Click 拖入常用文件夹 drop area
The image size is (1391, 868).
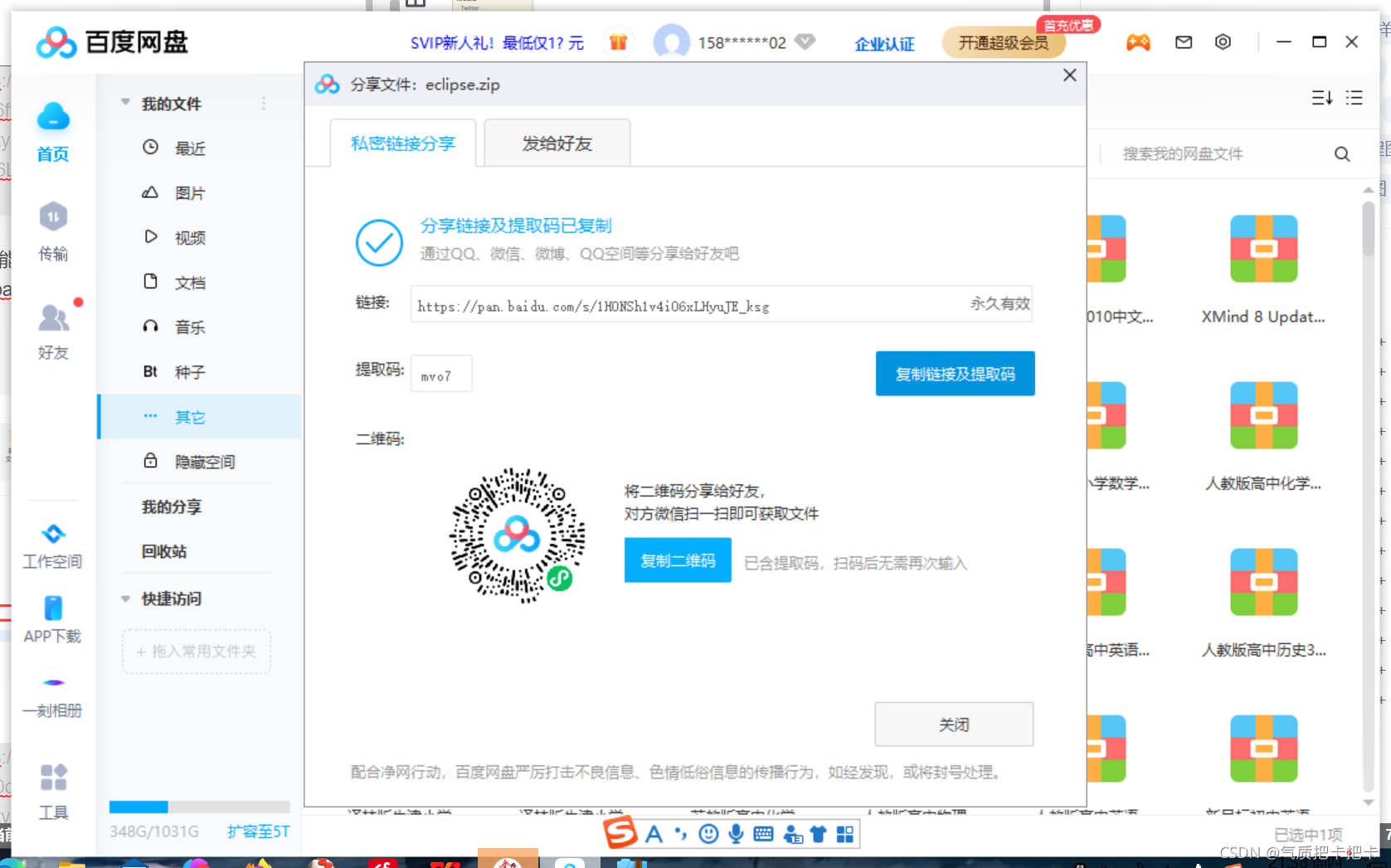point(197,652)
